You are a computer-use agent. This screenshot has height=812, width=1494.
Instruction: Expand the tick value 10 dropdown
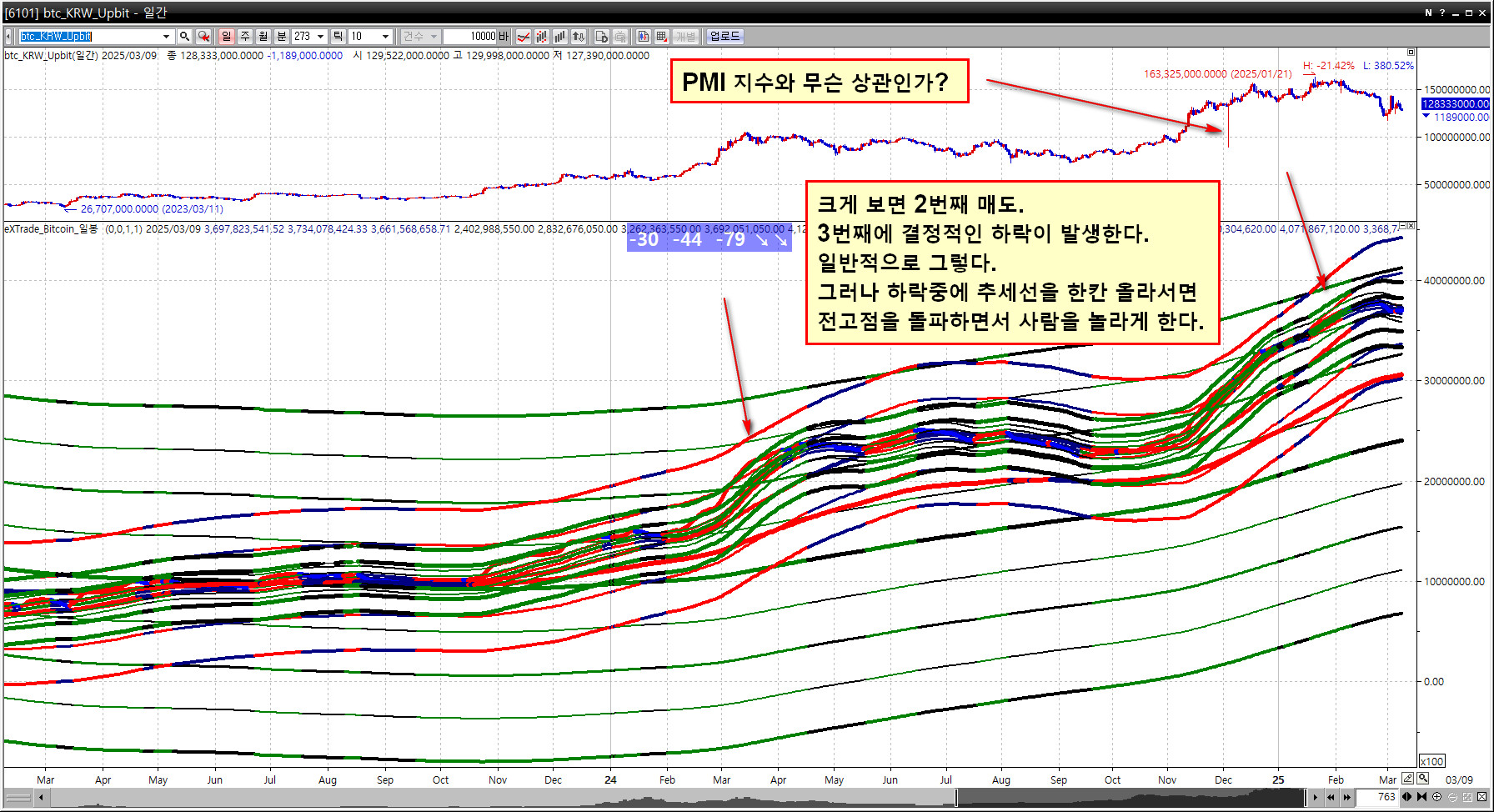click(385, 37)
